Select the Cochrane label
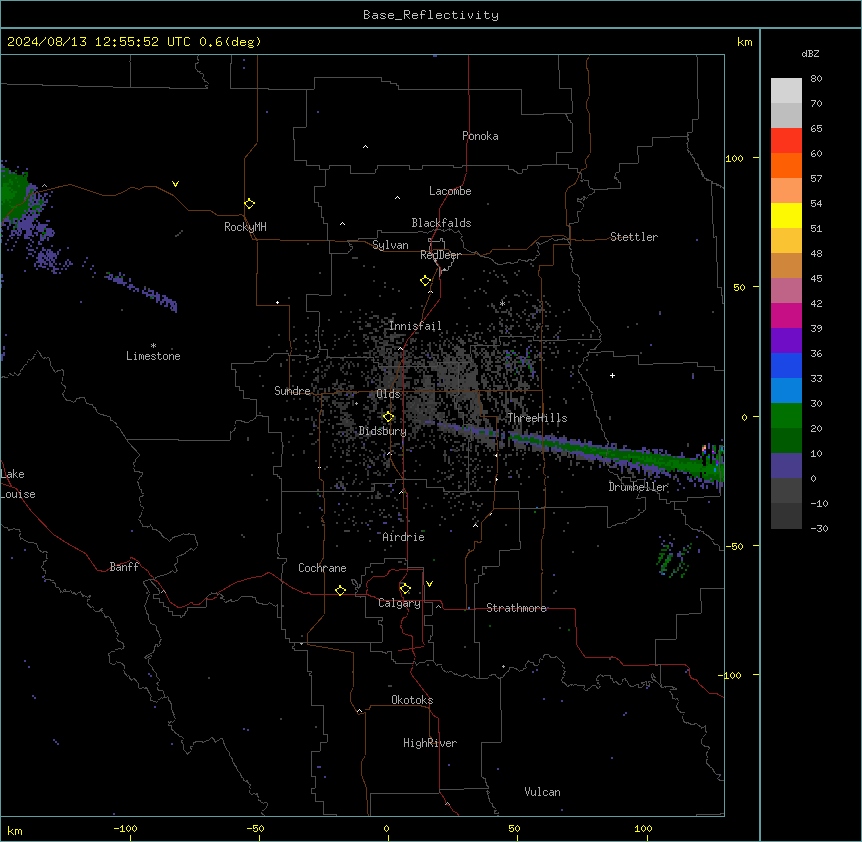Image resolution: width=862 pixels, height=842 pixels. (322, 568)
